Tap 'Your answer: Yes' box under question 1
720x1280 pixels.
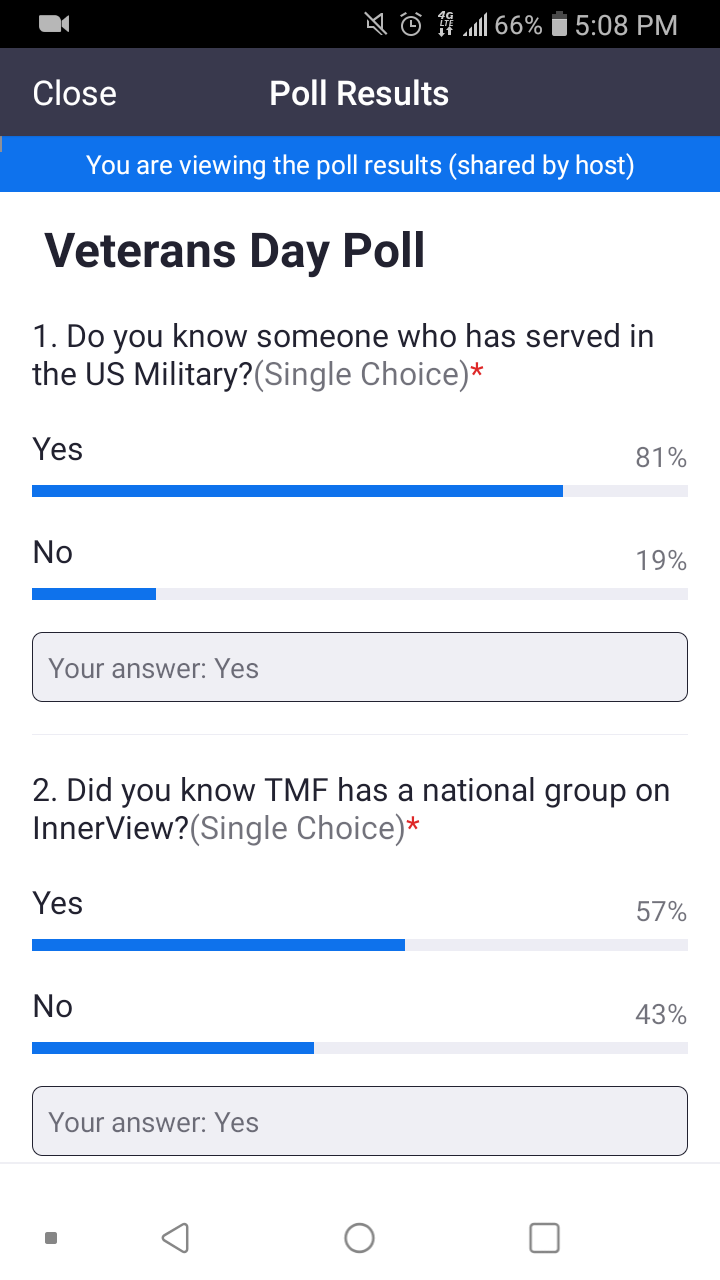click(x=359, y=667)
